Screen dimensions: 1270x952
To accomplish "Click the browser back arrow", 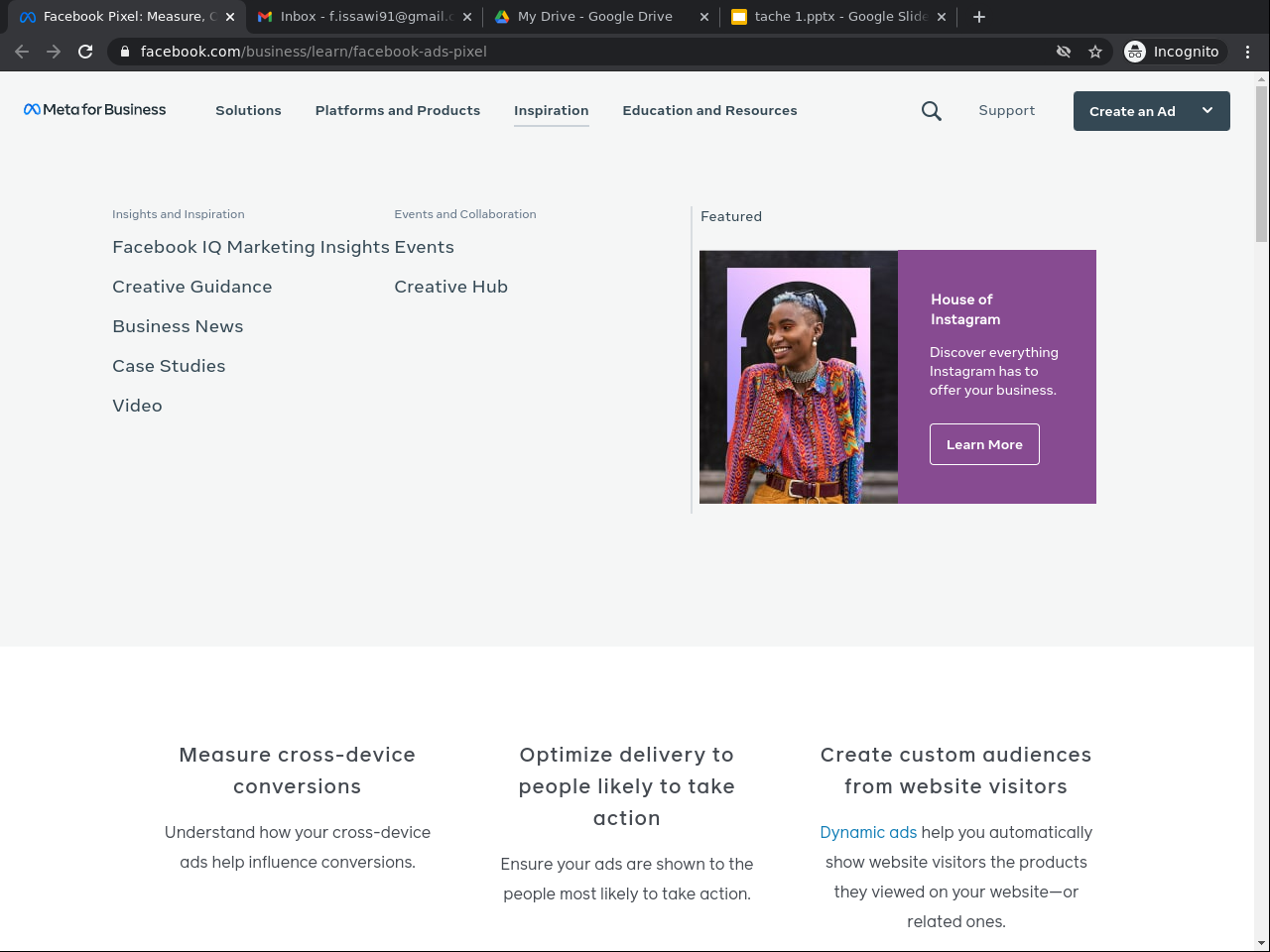I will (x=22, y=52).
